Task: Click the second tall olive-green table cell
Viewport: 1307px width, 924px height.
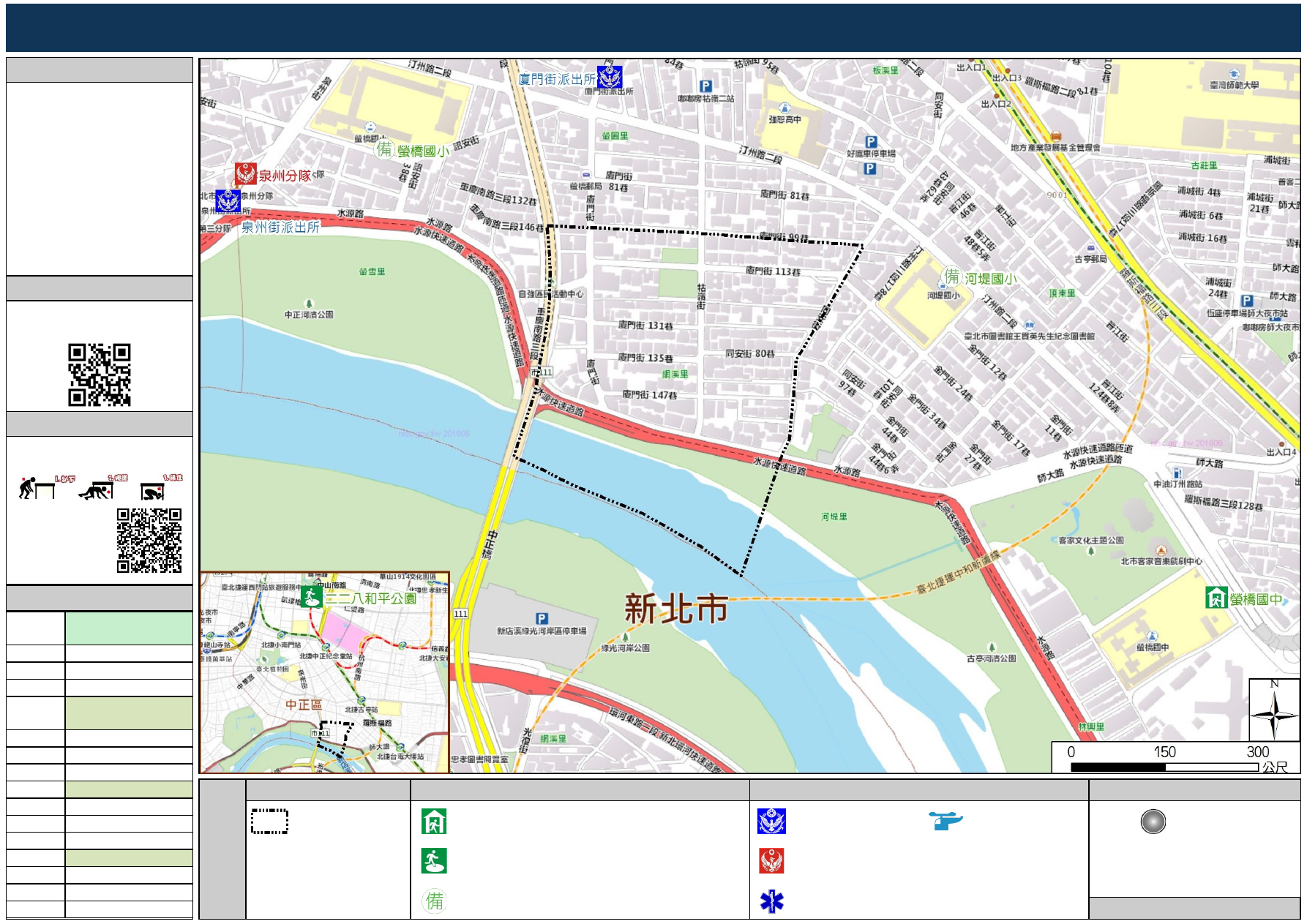Action: [129, 713]
